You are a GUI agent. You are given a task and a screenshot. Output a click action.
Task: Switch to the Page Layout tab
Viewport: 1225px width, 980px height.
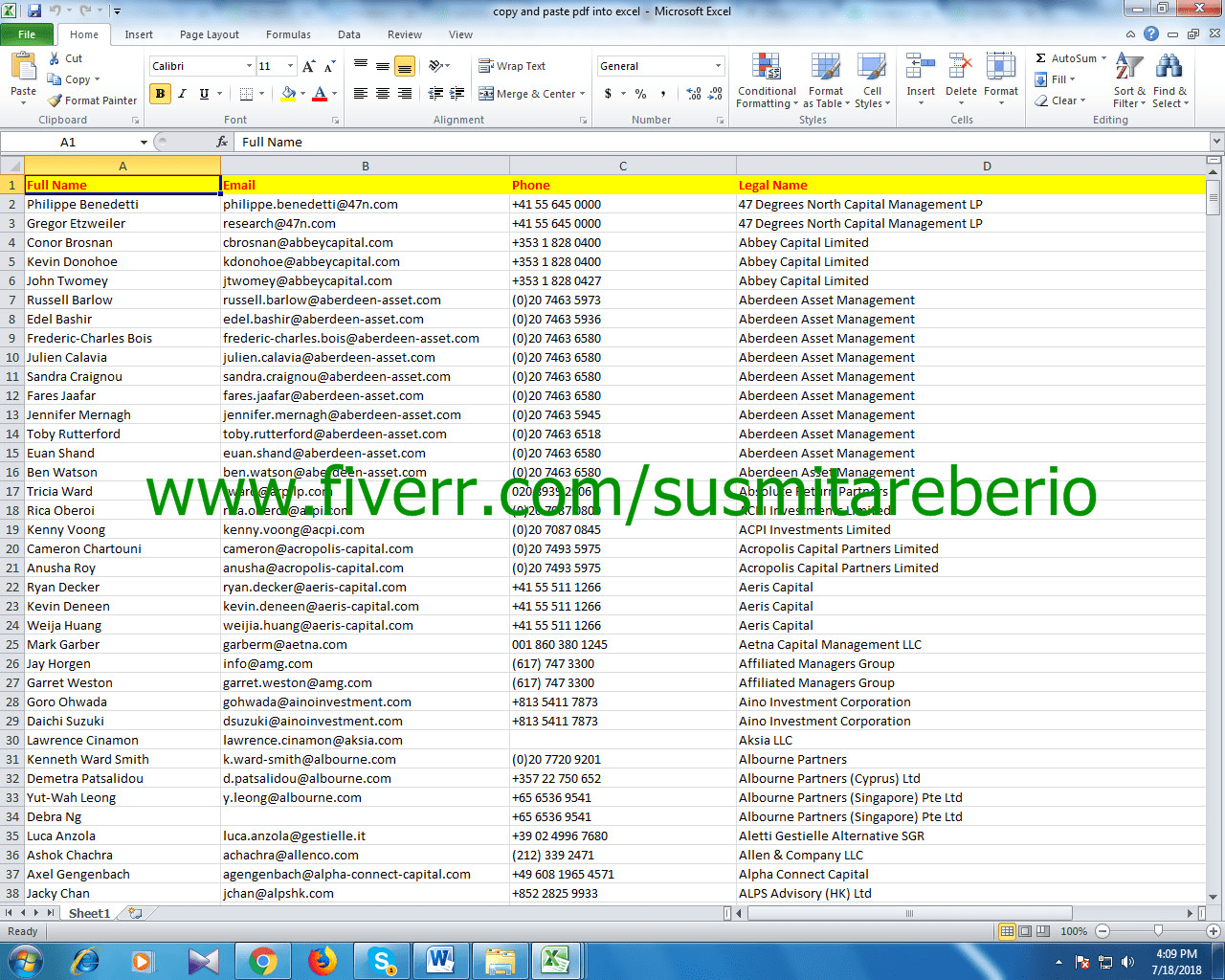[210, 34]
